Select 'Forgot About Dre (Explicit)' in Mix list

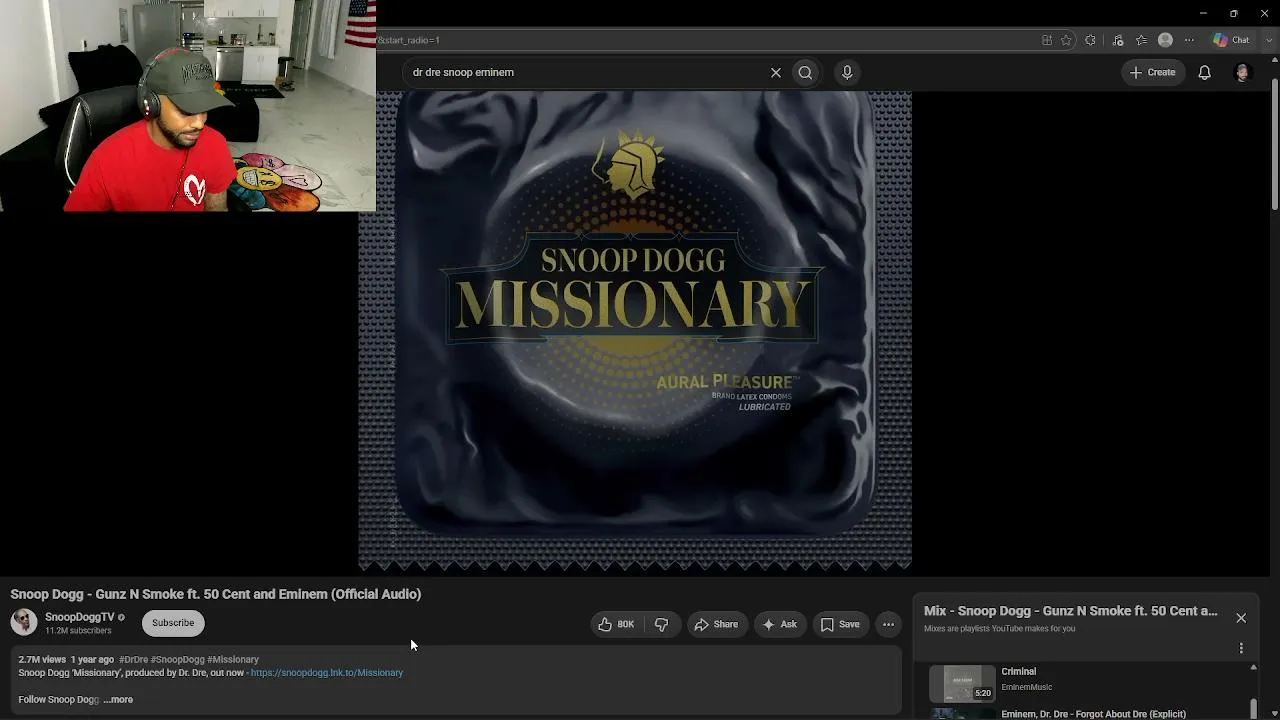click(x=1093, y=714)
